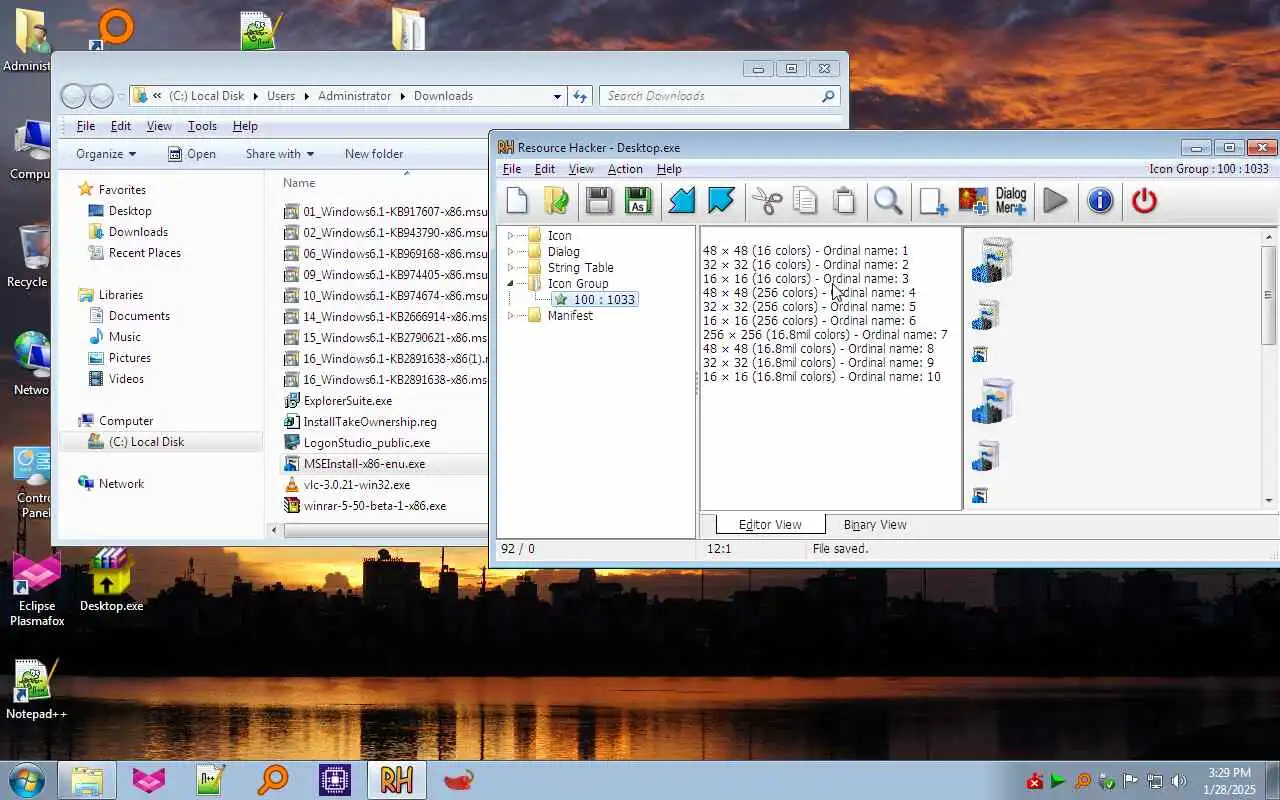The height and width of the screenshot is (800, 1280).
Task: Open Resource Hacker Edit menu
Action: pyautogui.click(x=544, y=169)
